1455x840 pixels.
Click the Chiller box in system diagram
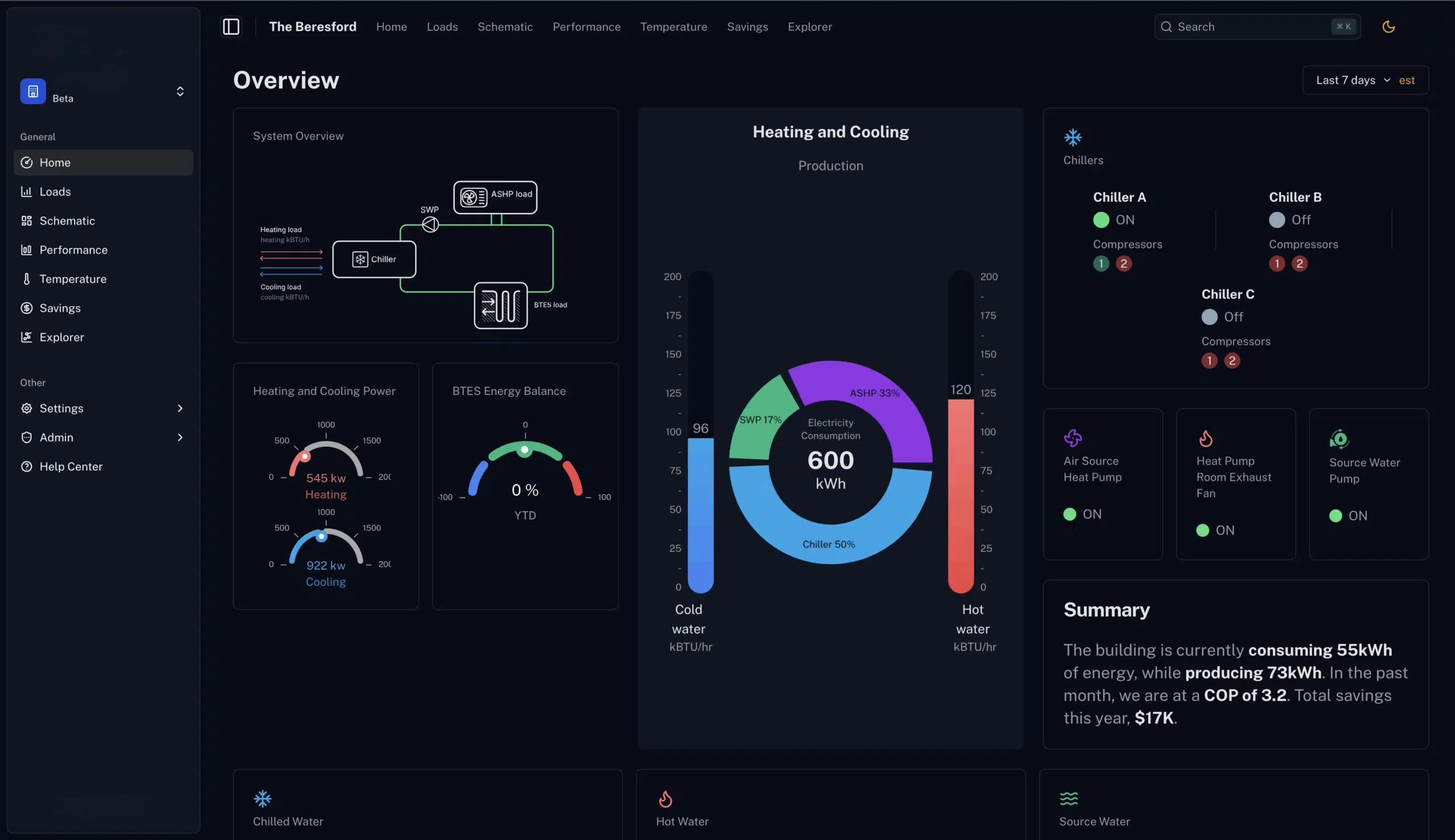coord(374,259)
